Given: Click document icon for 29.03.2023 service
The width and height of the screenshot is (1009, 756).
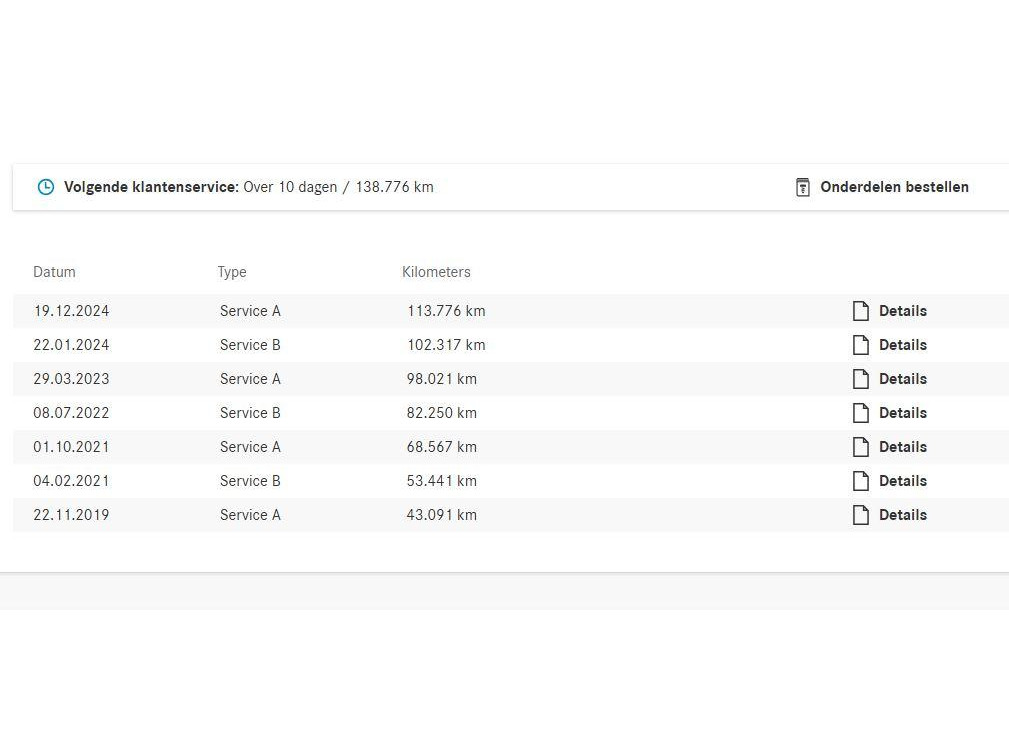Looking at the screenshot, I should 860,379.
